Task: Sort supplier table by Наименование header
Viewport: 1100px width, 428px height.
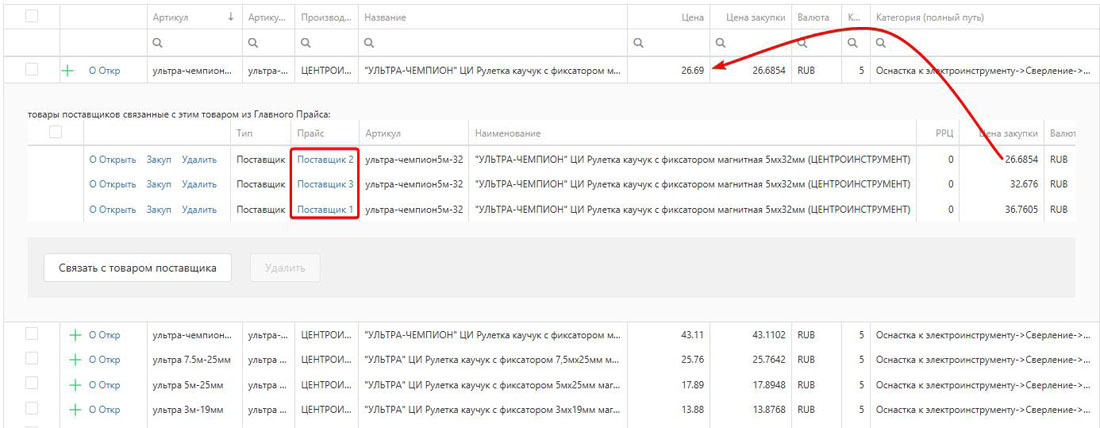Action: pyautogui.click(x=508, y=133)
